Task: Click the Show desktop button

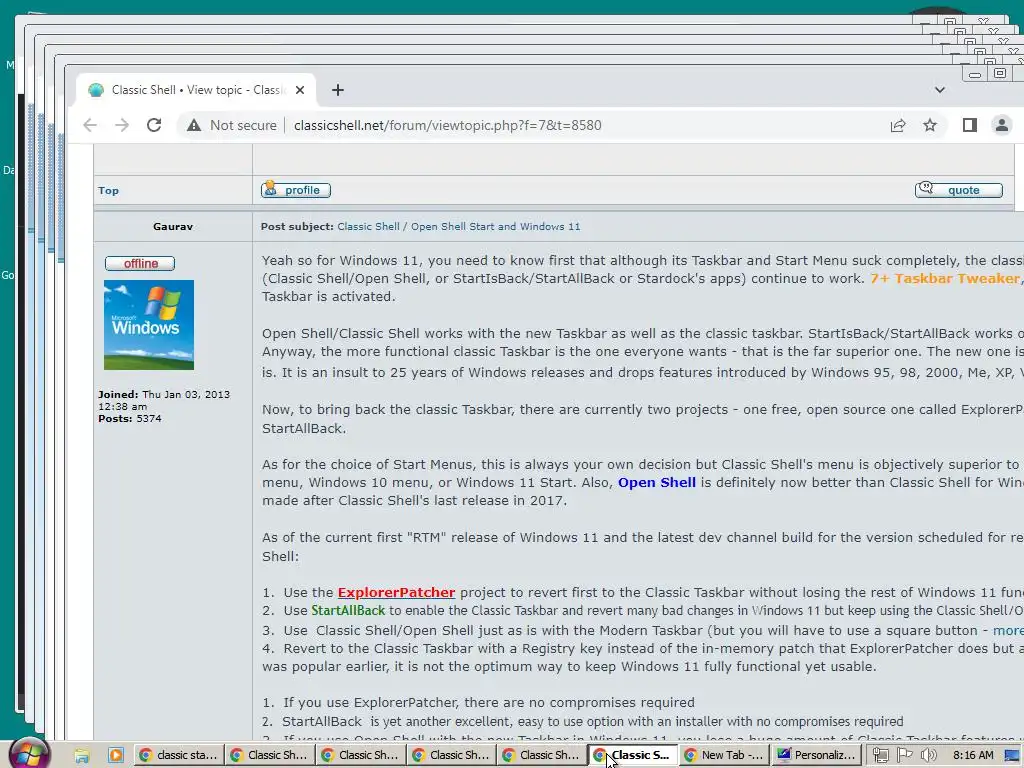Action: tap(1013, 755)
